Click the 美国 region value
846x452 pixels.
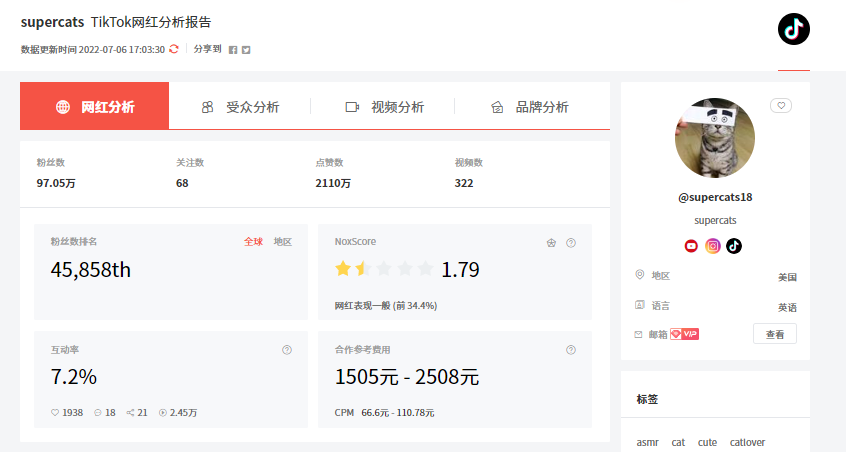tap(787, 277)
